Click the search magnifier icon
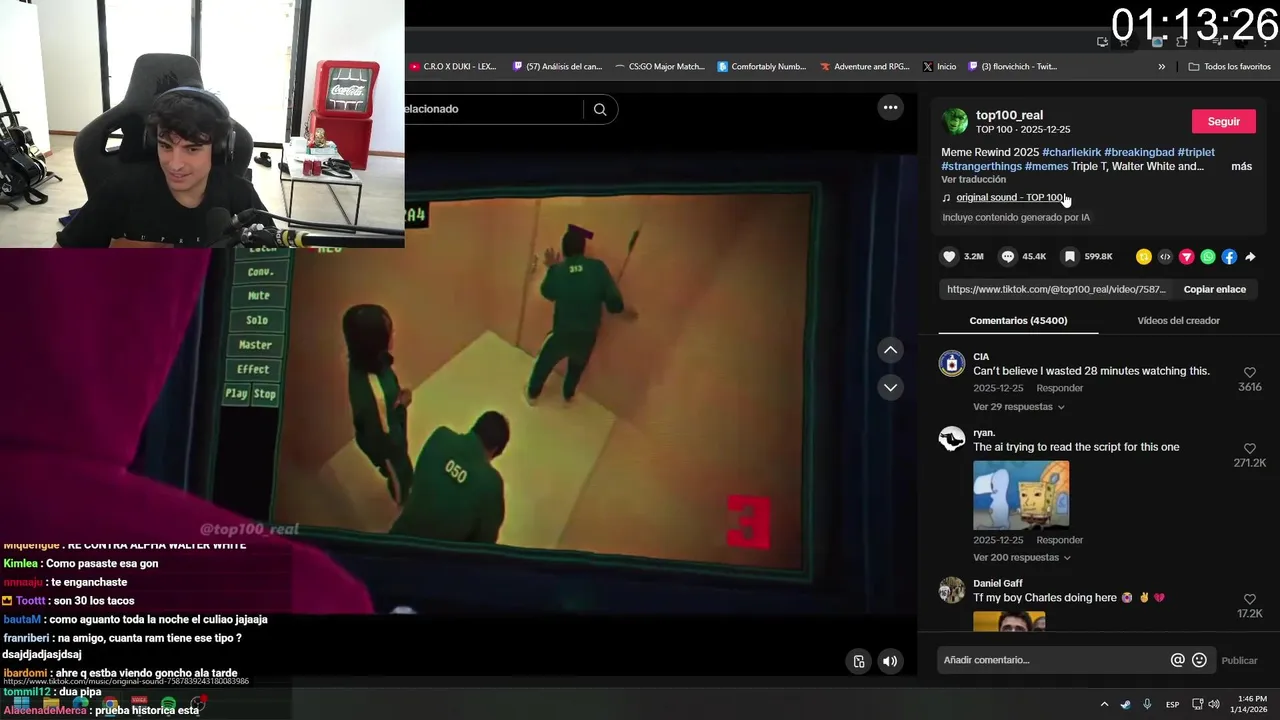 pos(600,109)
